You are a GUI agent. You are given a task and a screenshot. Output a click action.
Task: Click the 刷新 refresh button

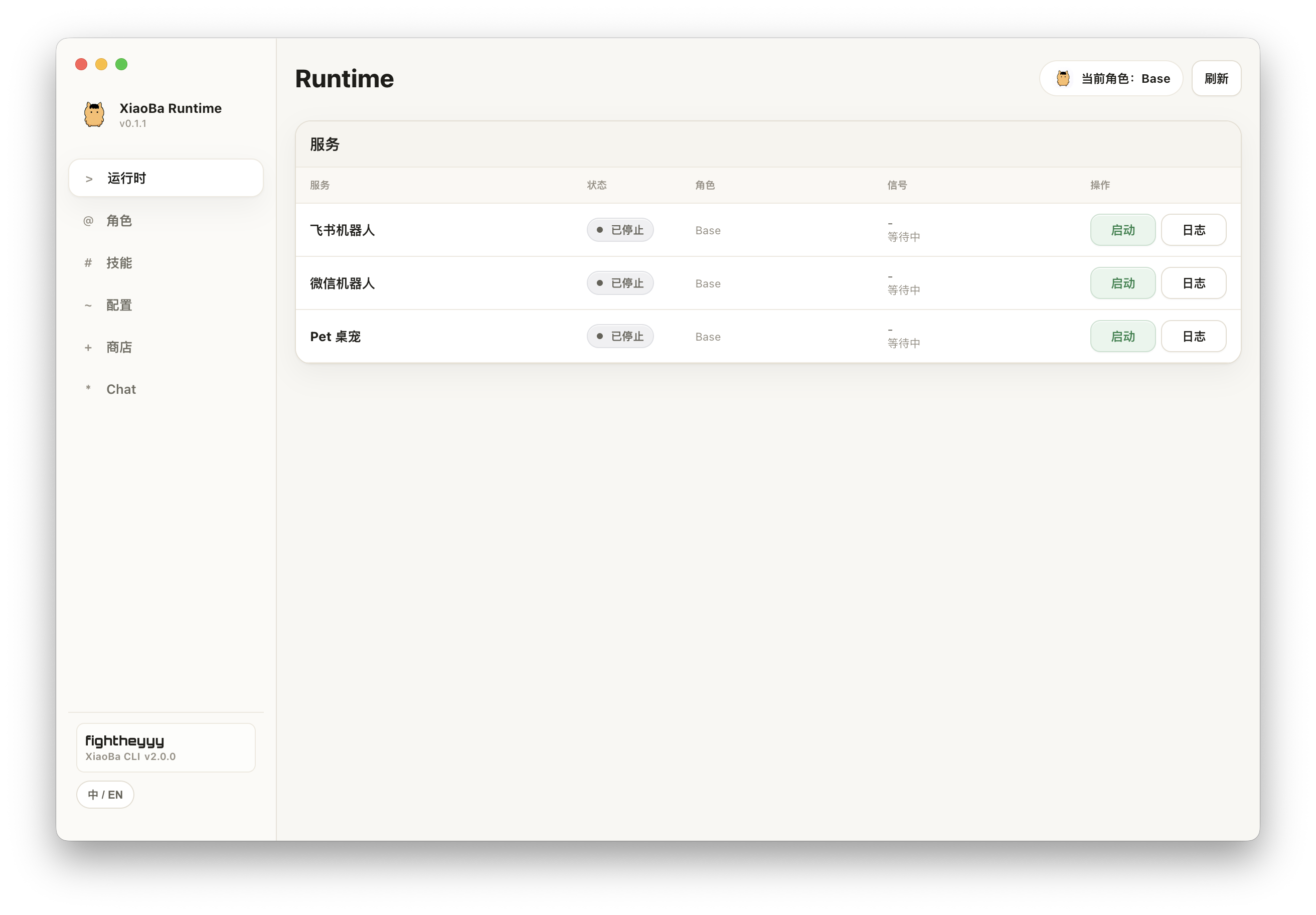point(1216,79)
